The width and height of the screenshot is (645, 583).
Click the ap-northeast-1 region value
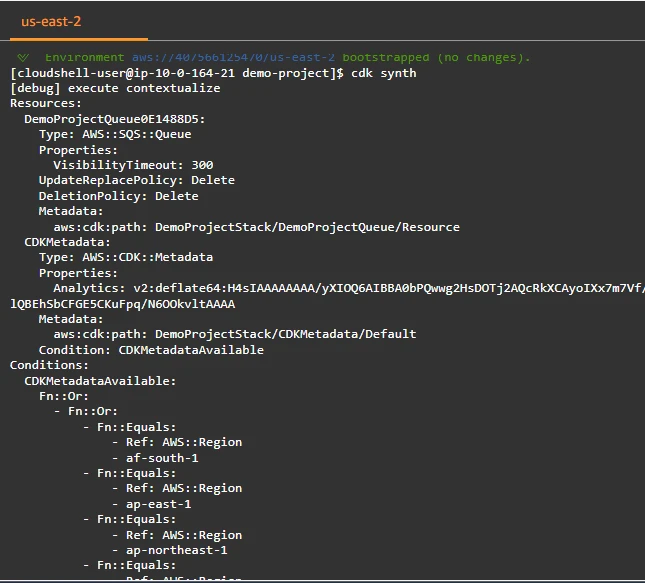click(176, 550)
